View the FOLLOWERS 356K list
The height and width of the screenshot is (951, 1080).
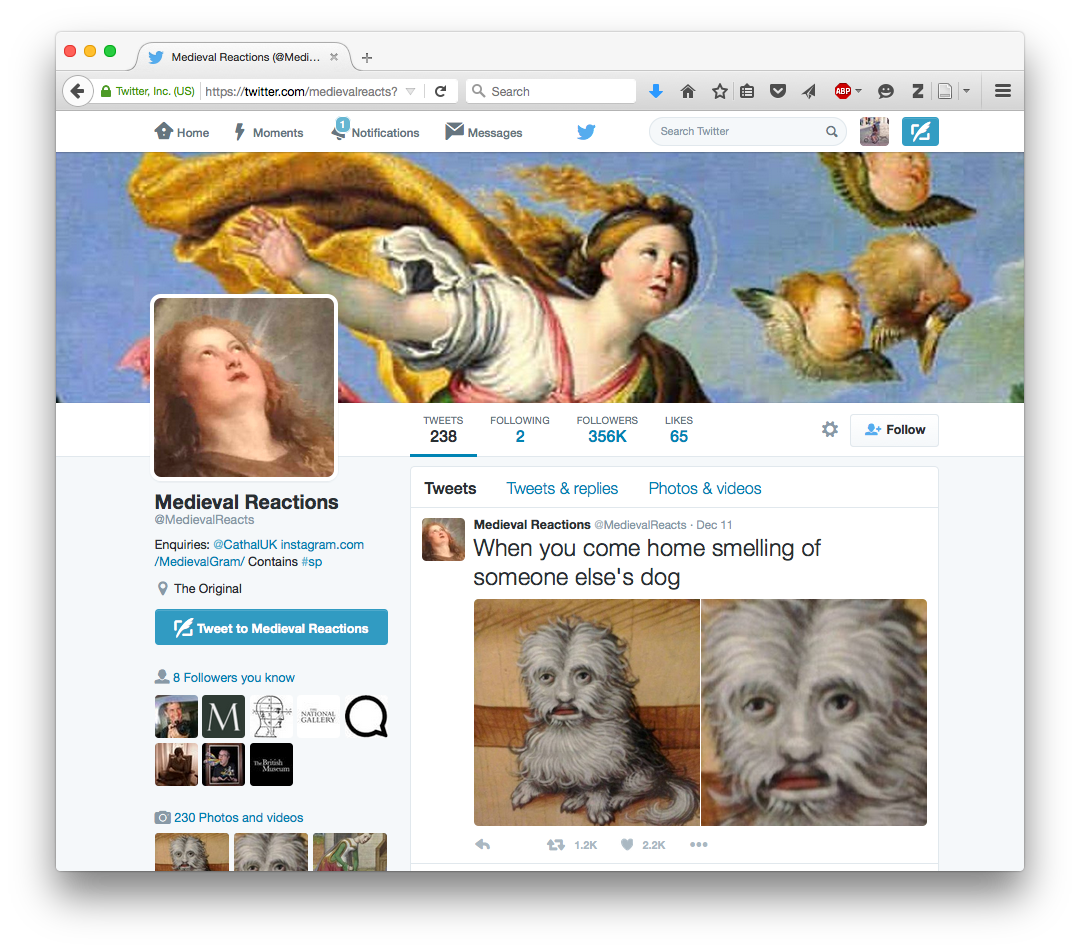[607, 430]
